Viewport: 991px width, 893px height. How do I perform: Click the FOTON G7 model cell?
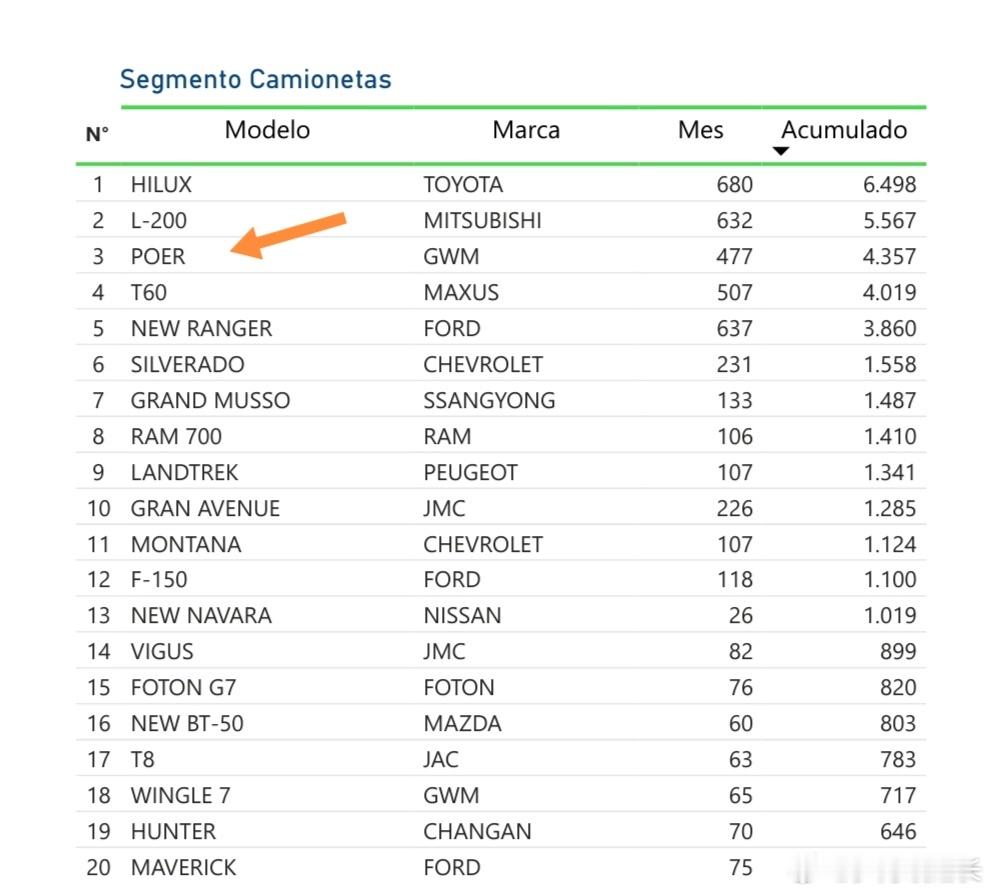click(x=183, y=688)
